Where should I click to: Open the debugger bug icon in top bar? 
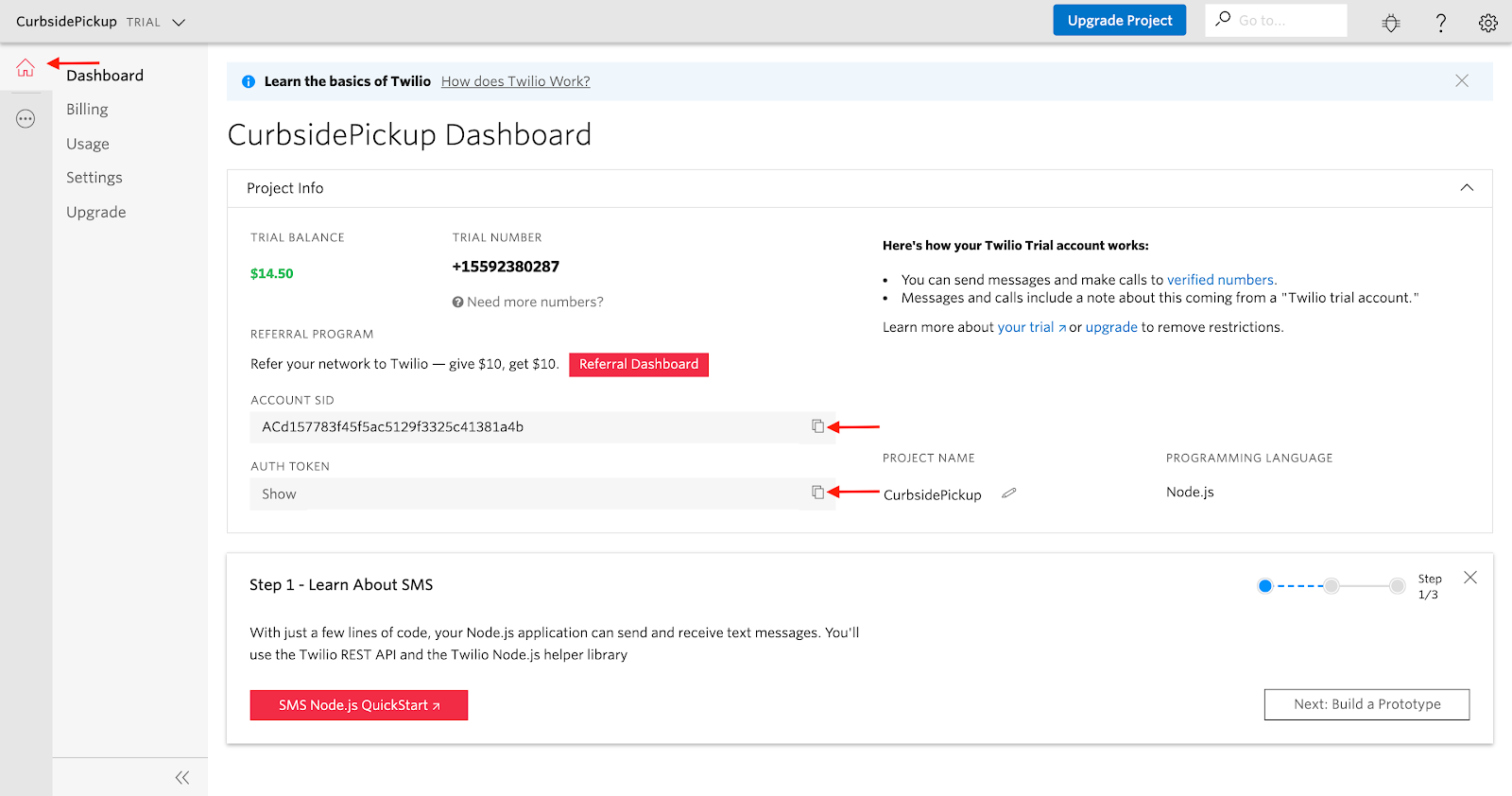(1391, 23)
